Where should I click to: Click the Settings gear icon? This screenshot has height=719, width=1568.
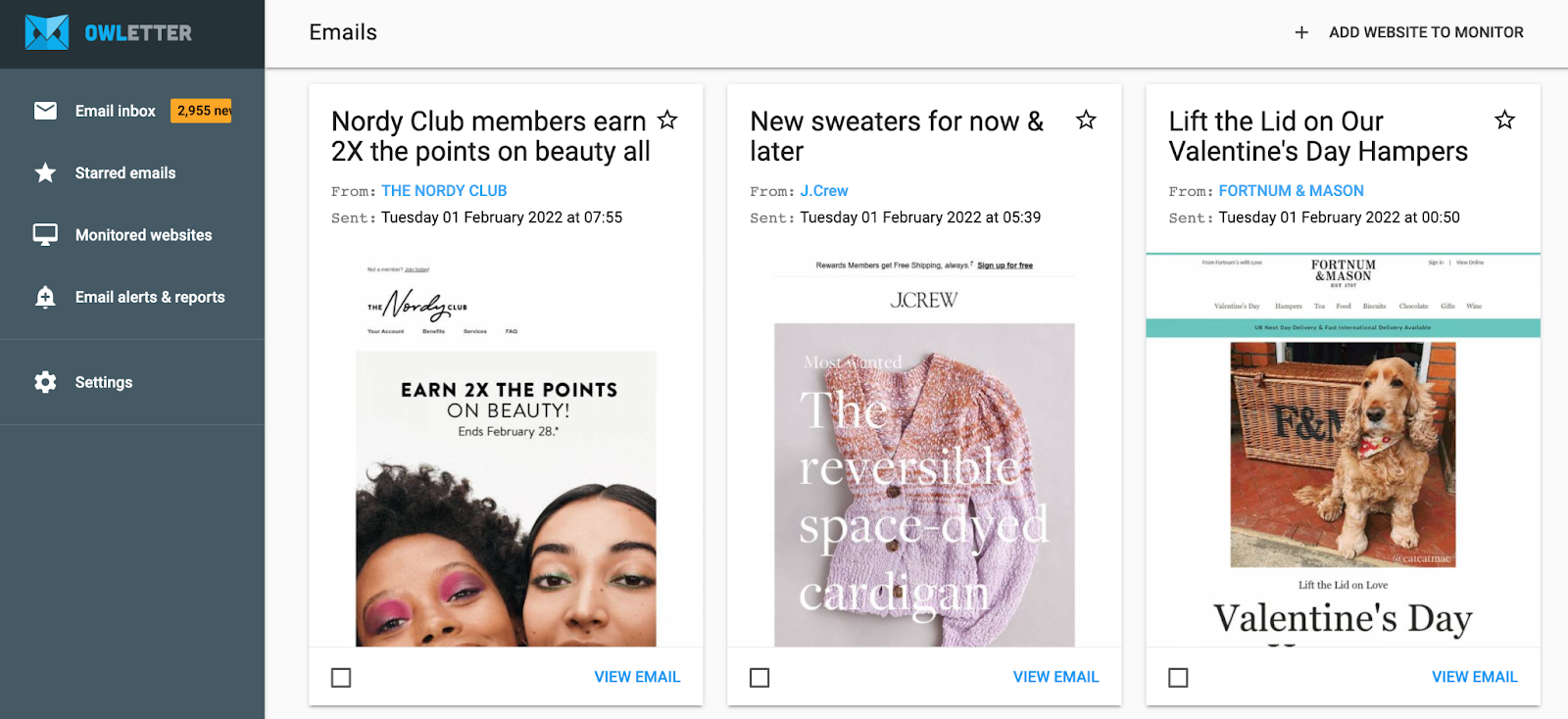[x=45, y=382]
